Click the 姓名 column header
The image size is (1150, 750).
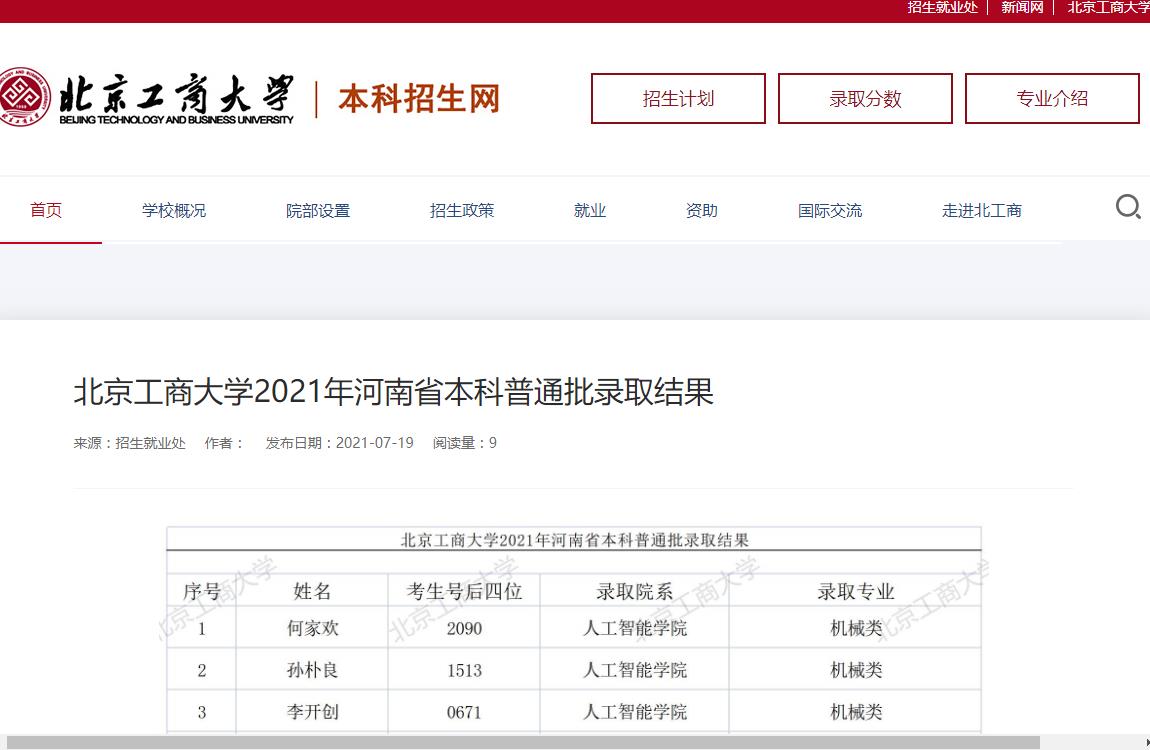coord(312,591)
